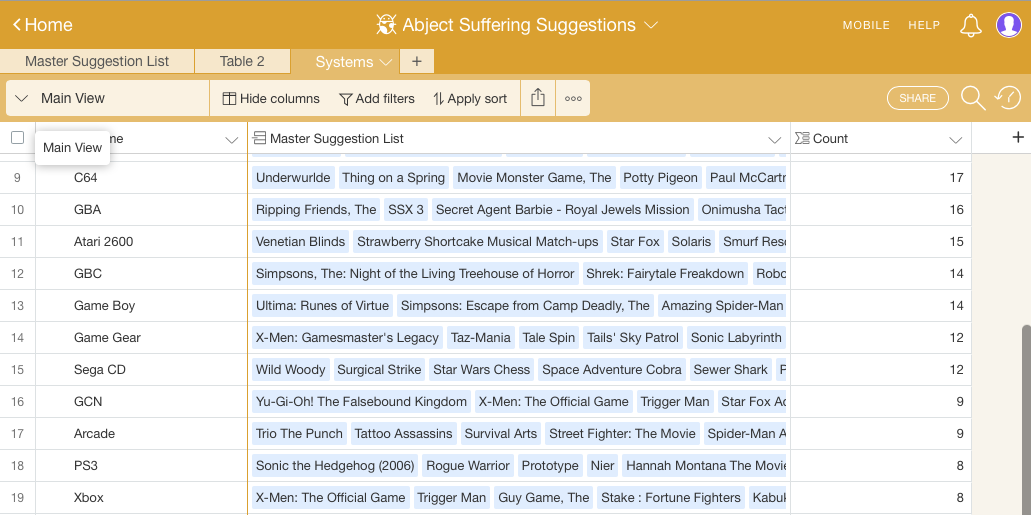Image resolution: width=1031 pixels, height=515 pixels.
Task: Click the Underwurlde record chip
Action: [x=293, y=178]
